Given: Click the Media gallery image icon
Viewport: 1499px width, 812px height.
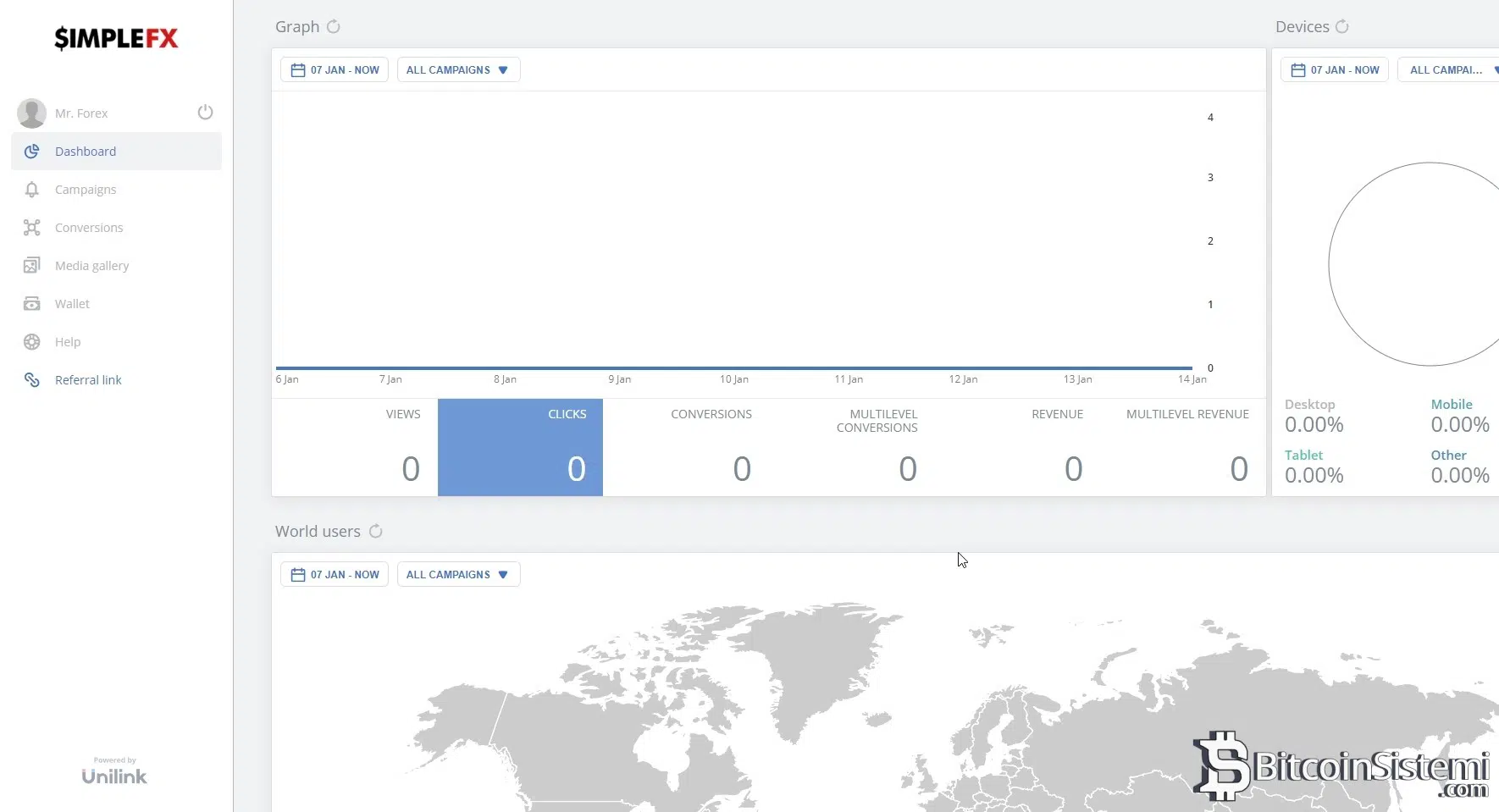Looking at the screenshot, I should pyautogui.click(x=32, y=266).
